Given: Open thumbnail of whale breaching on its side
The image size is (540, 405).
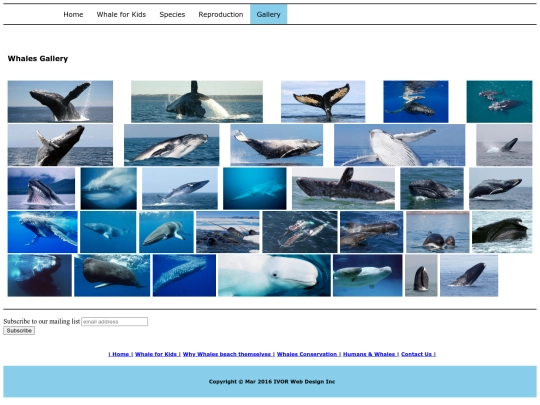Looking at the screenshot, I should coord(172,145).
